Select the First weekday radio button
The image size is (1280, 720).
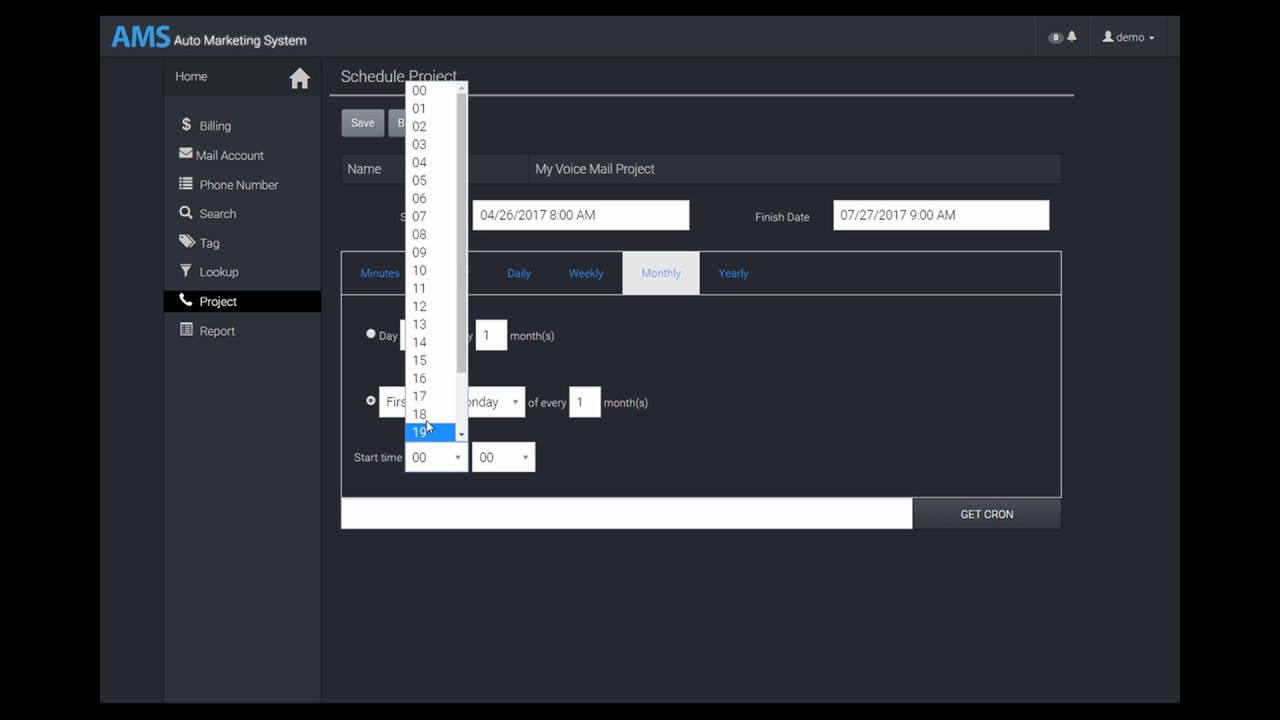pos(371,401)
